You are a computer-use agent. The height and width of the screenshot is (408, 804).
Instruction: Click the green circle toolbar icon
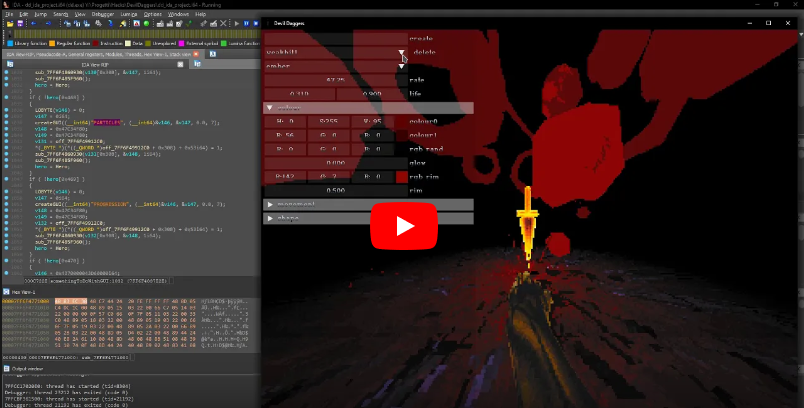point(147,24)
